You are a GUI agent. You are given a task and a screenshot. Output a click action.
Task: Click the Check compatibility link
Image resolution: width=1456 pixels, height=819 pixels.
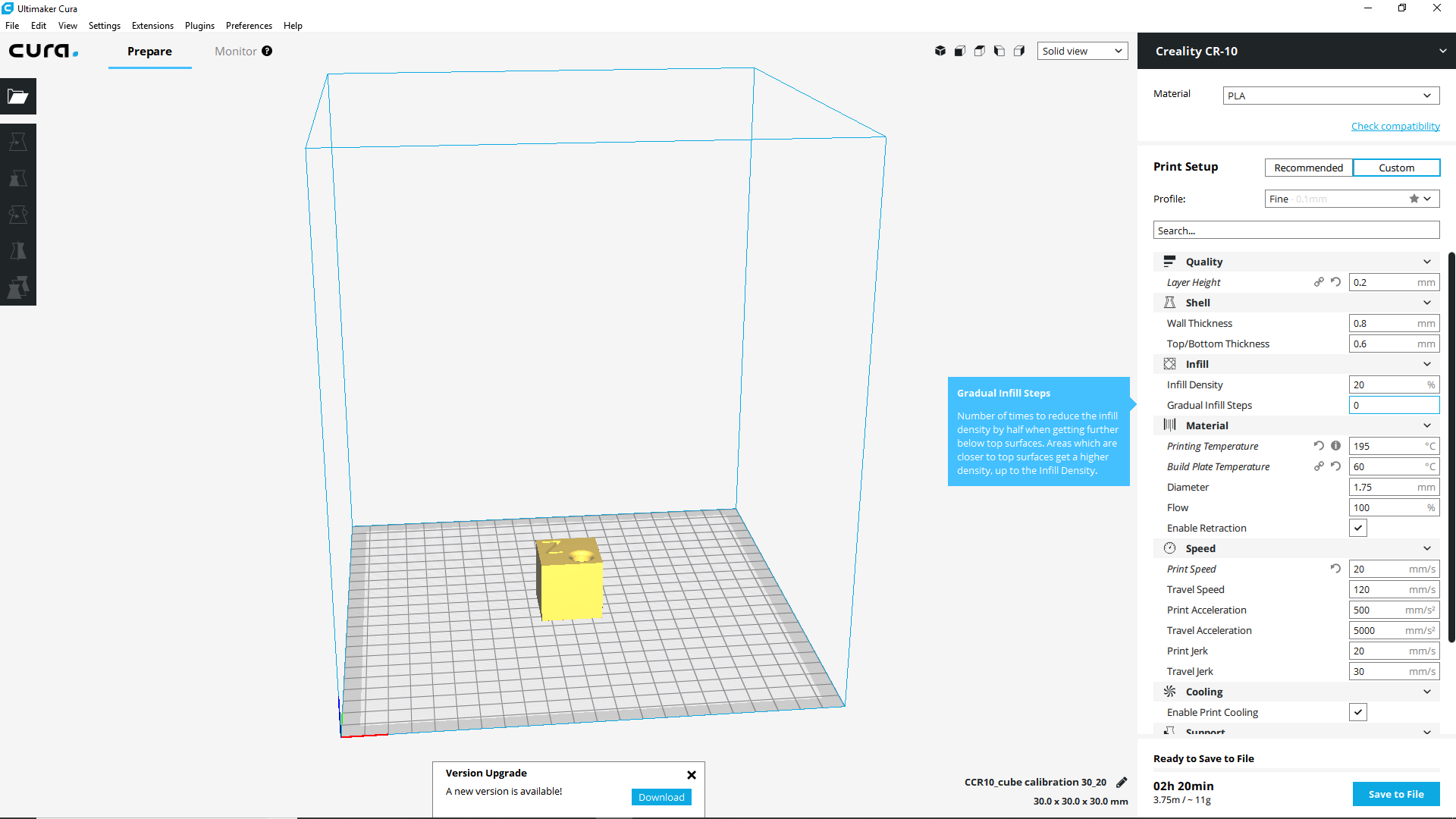(x=1395, y=126)
